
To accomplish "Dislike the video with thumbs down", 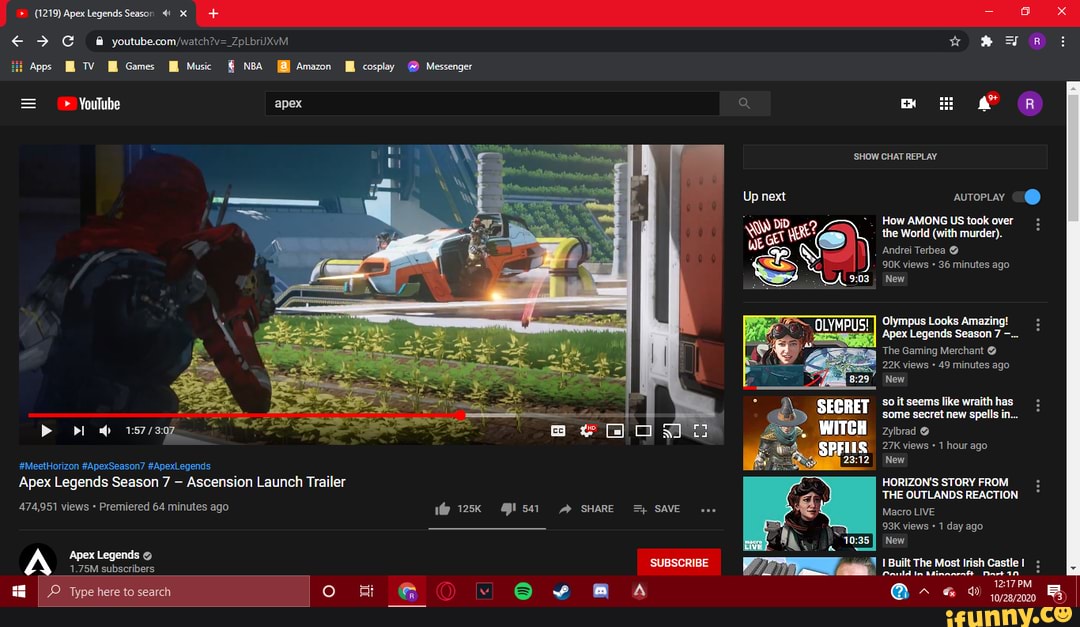I will pyautogui.click(x=520, y=508).
